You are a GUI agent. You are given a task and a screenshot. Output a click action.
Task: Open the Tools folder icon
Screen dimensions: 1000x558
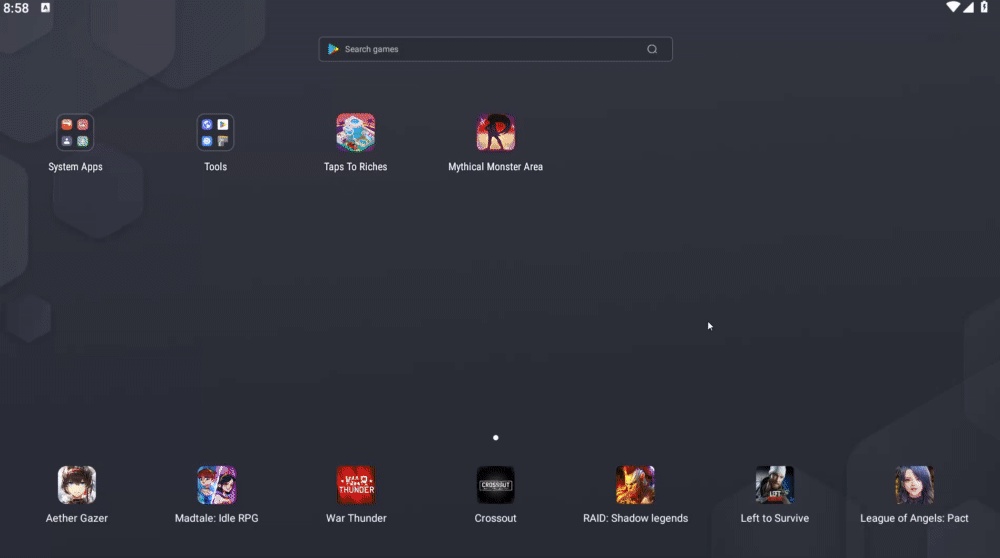coord(216,133)
